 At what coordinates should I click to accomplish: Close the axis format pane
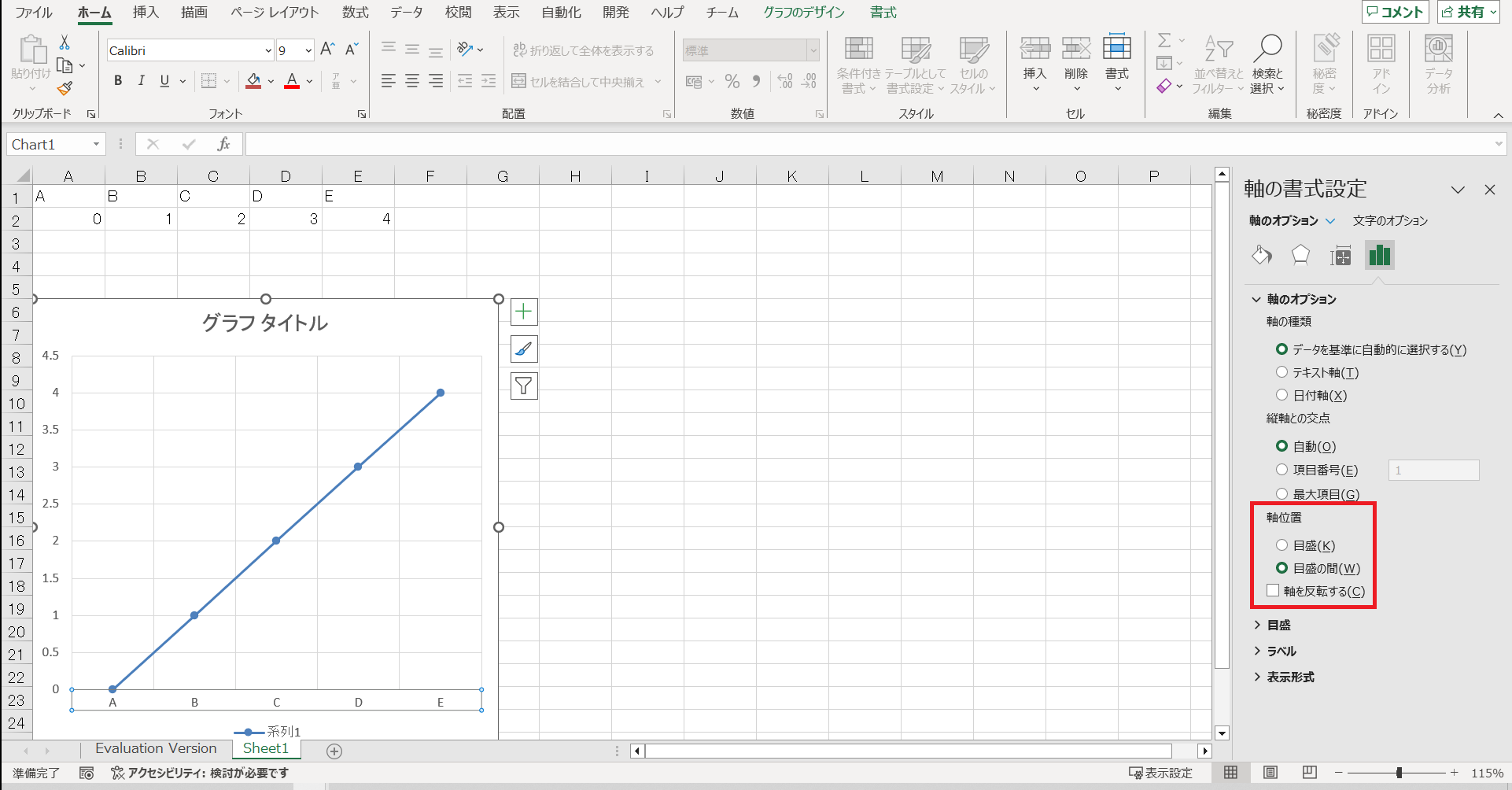click(x=1489, y=190)
